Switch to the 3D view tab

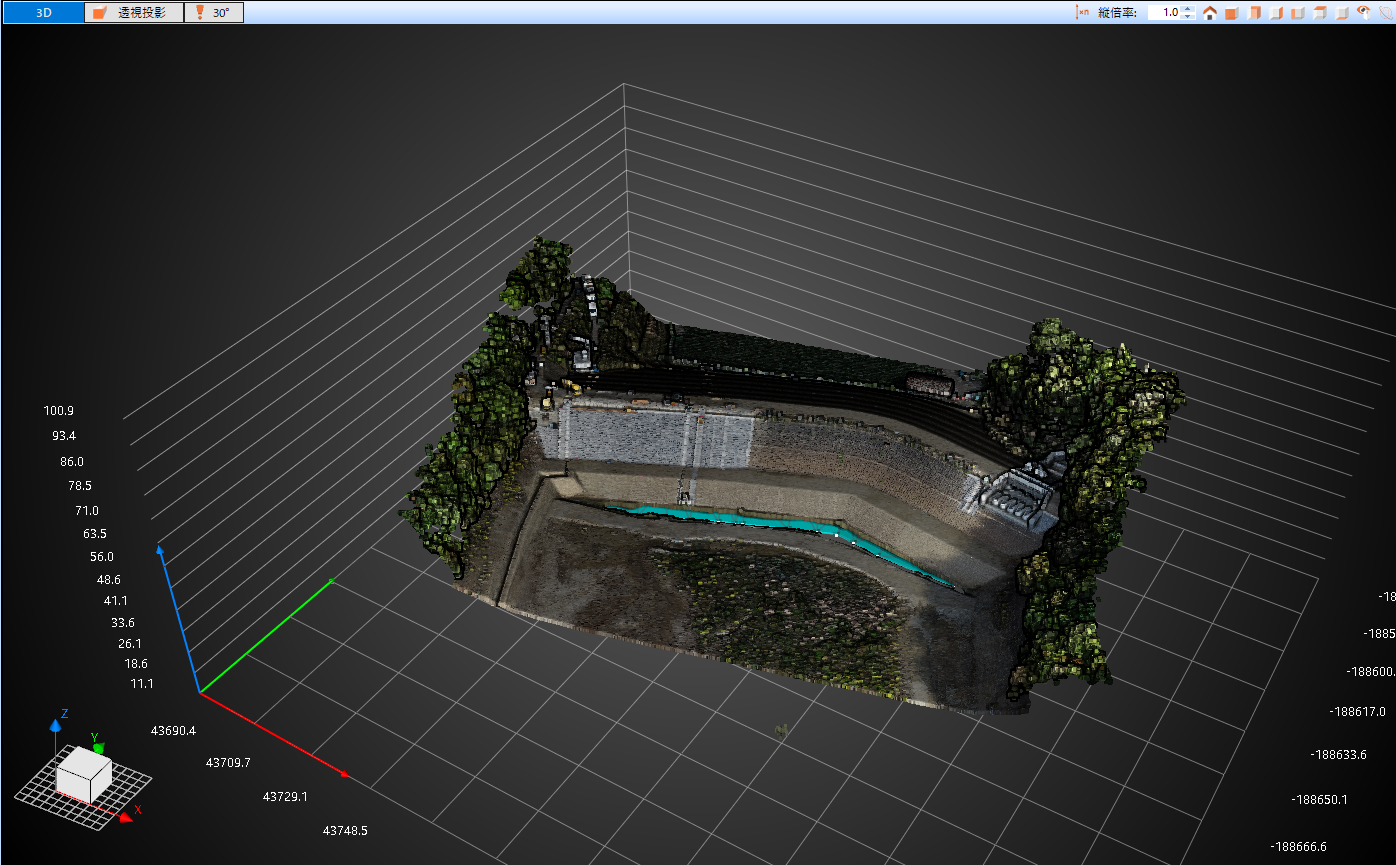click(43, 13)
